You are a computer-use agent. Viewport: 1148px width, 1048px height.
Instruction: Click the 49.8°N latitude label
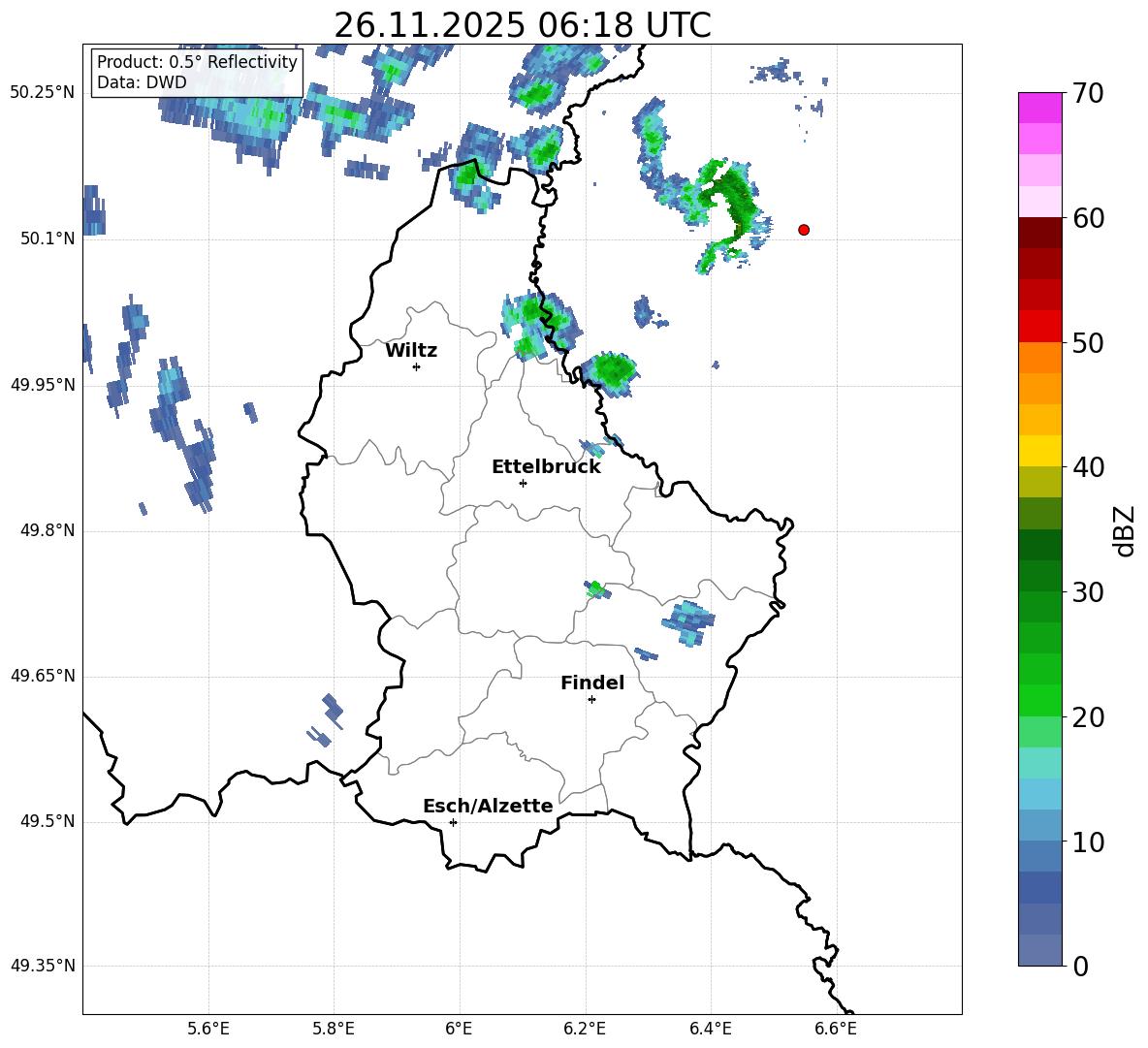[48, 530]
